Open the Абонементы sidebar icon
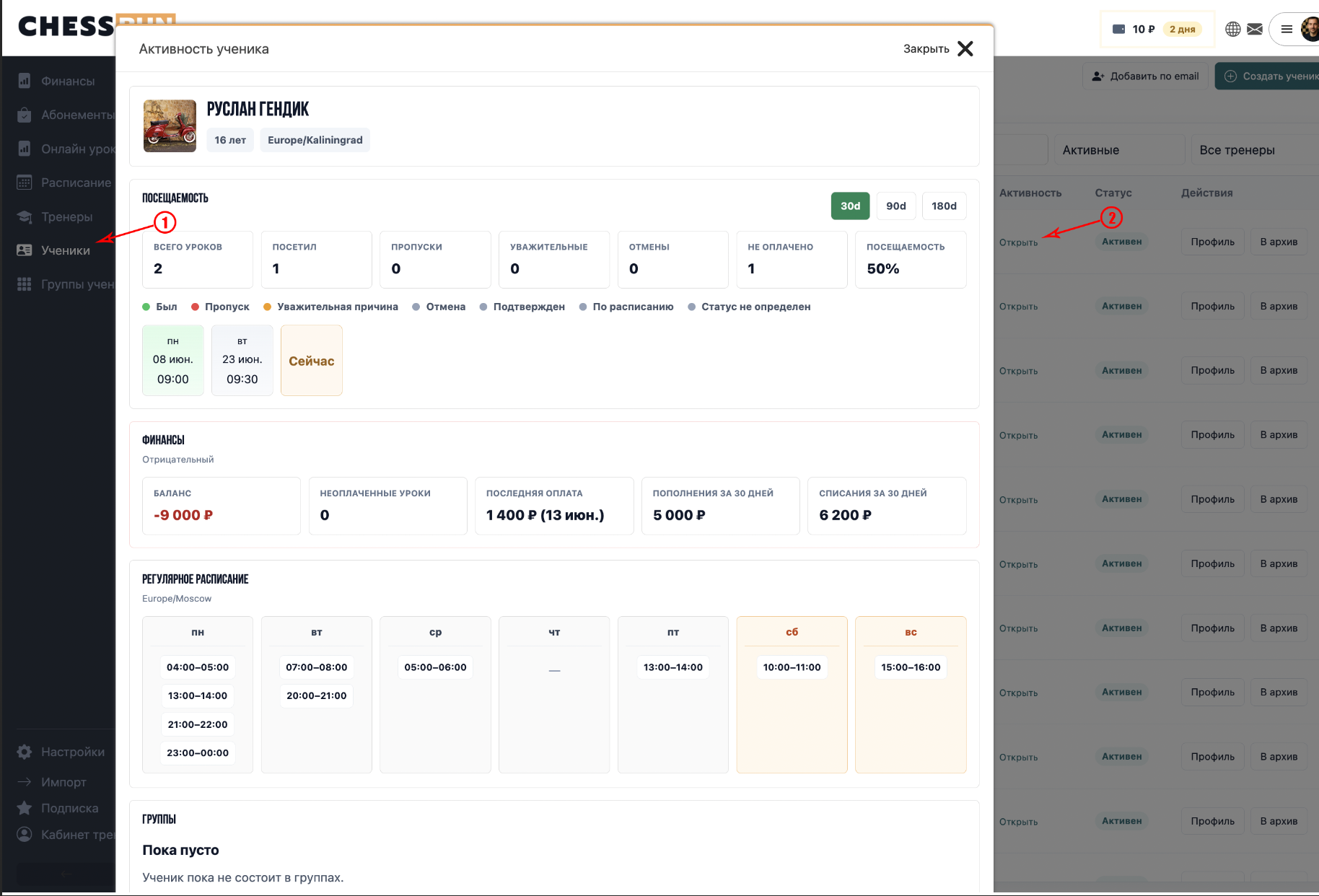 (25, 115)
